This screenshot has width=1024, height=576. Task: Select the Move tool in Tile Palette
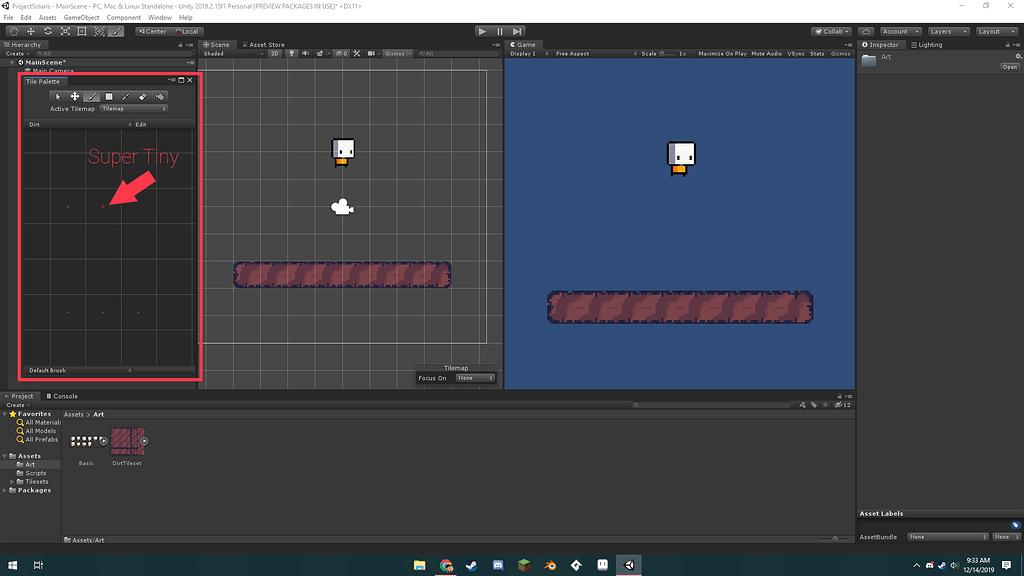point(75,96)
